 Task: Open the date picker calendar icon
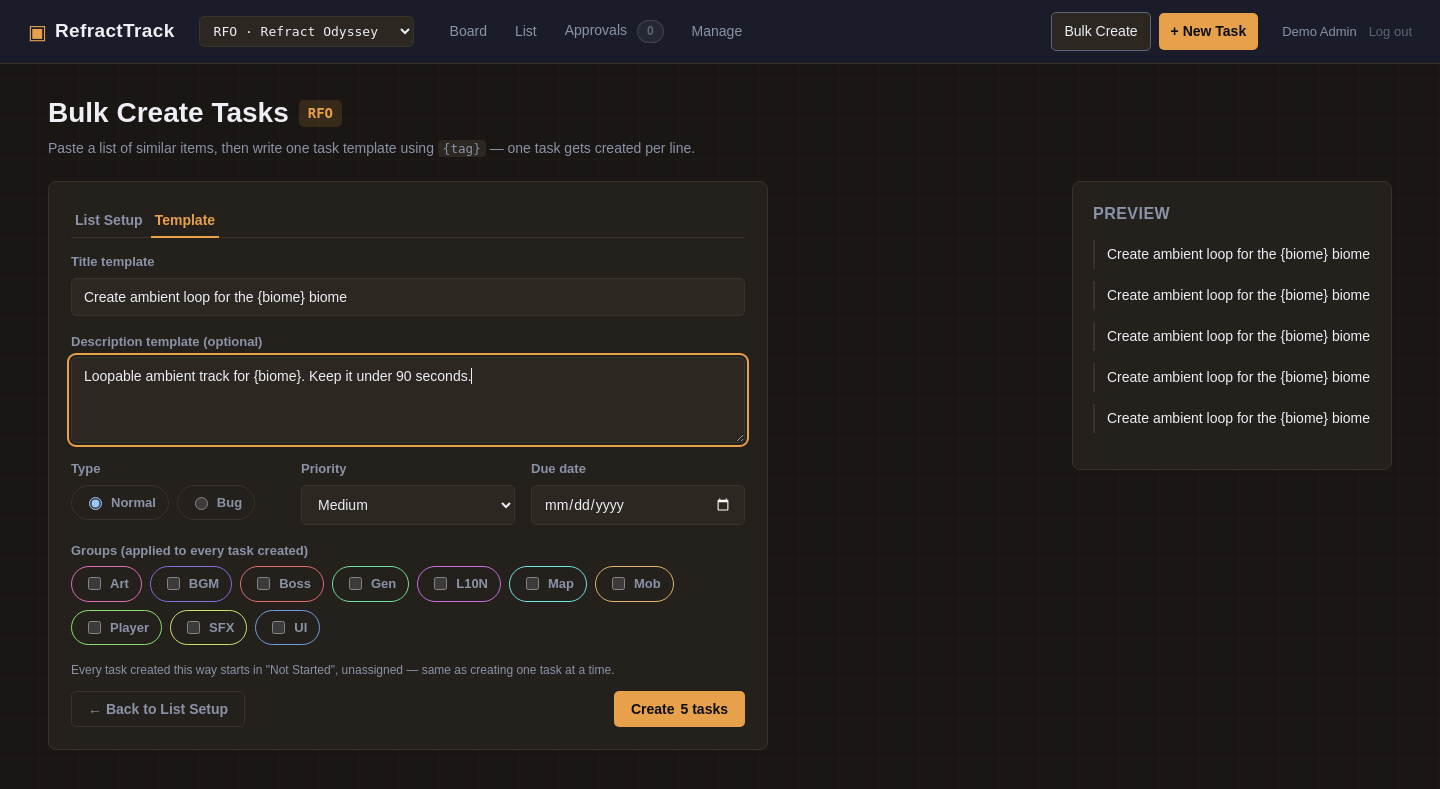point(723,505)
